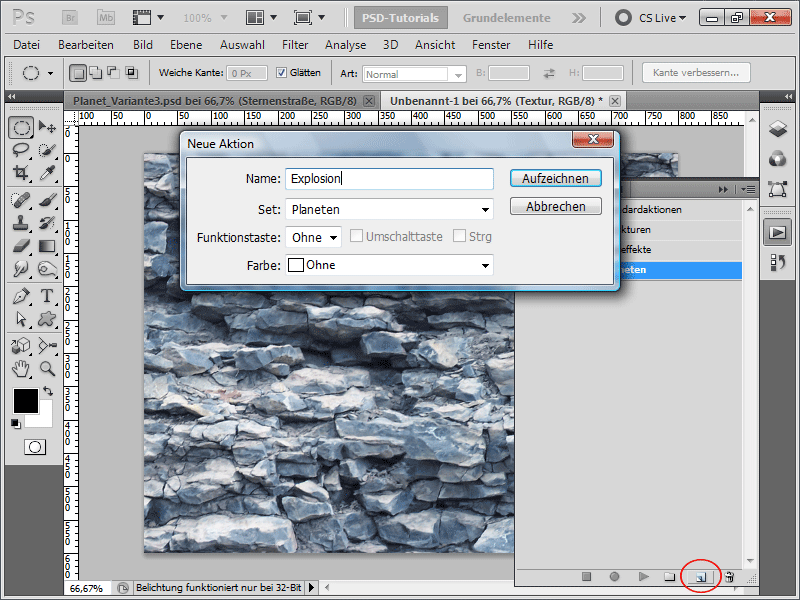Choose Add to selection mode
This screenshot has width=800, height=600.
96,73
